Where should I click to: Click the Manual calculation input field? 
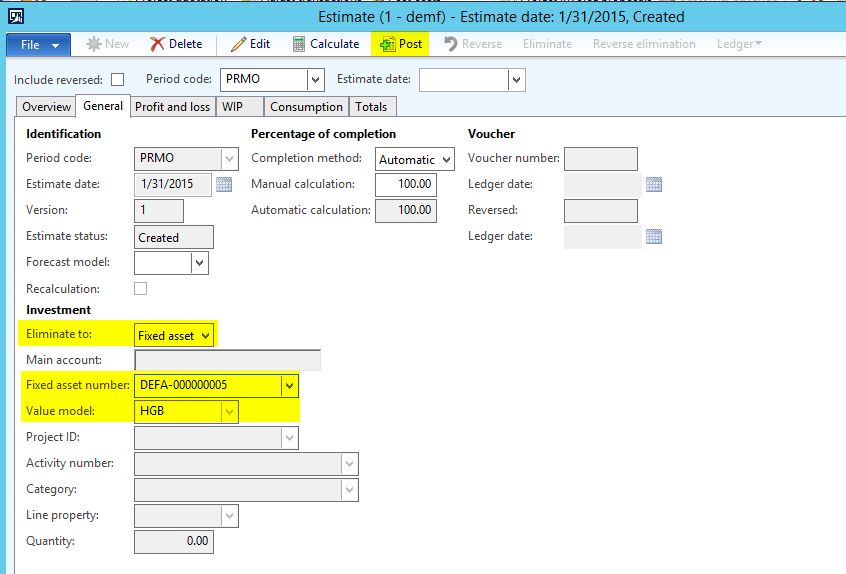[405, 184]
